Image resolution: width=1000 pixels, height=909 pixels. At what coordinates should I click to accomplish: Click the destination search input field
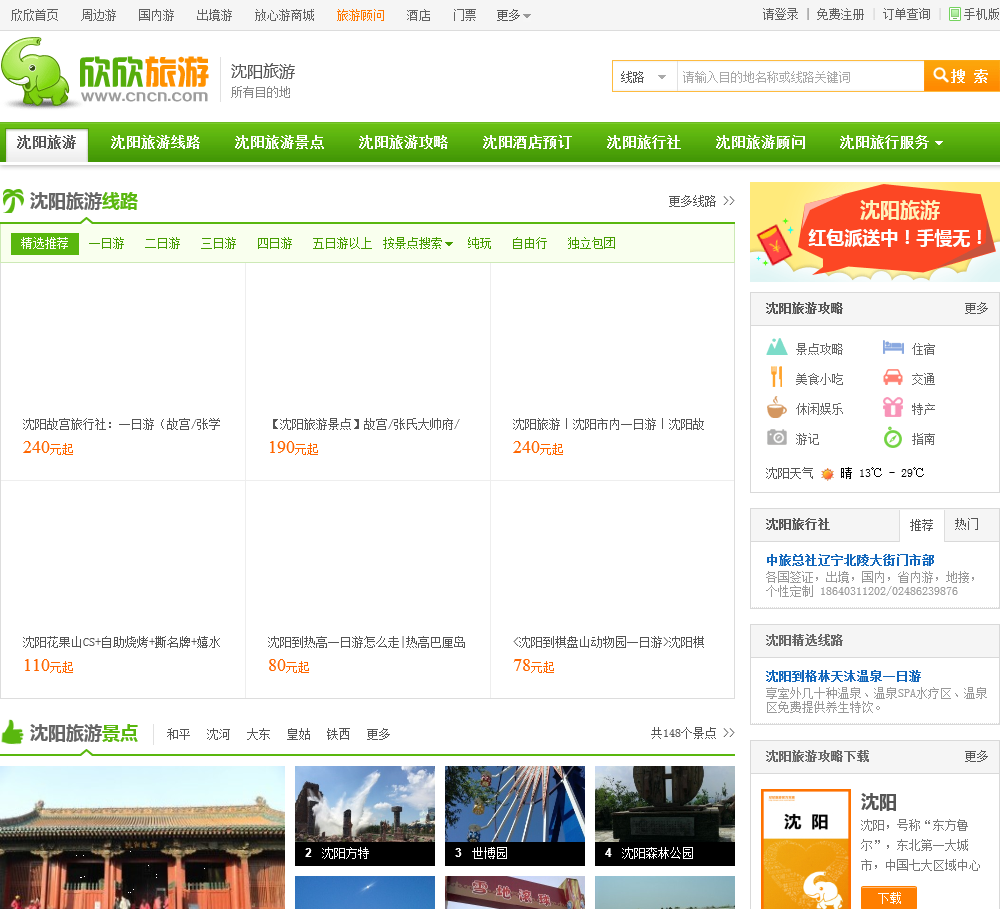point(800,77)
